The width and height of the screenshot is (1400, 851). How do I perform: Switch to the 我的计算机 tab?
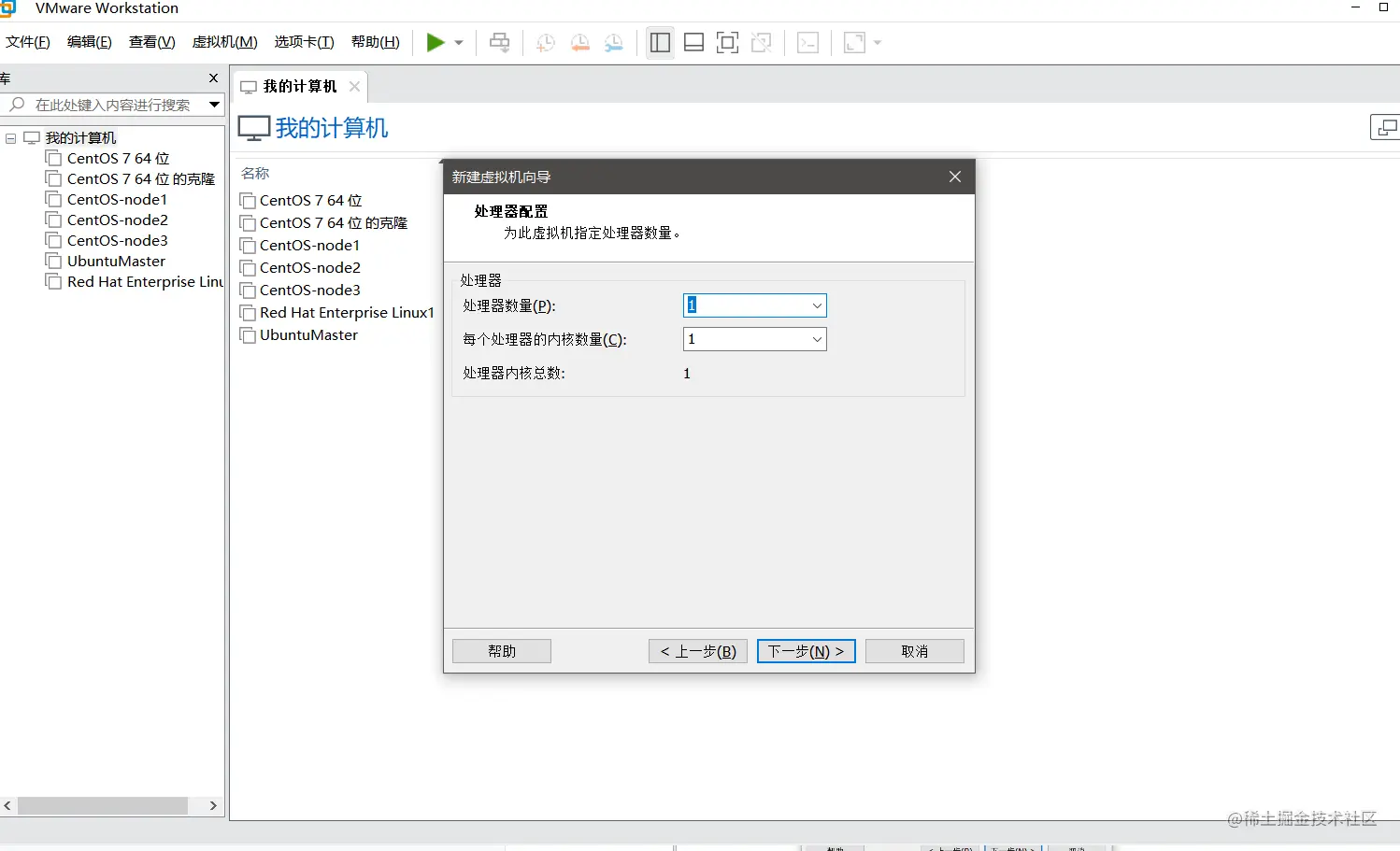click(299, 87)
